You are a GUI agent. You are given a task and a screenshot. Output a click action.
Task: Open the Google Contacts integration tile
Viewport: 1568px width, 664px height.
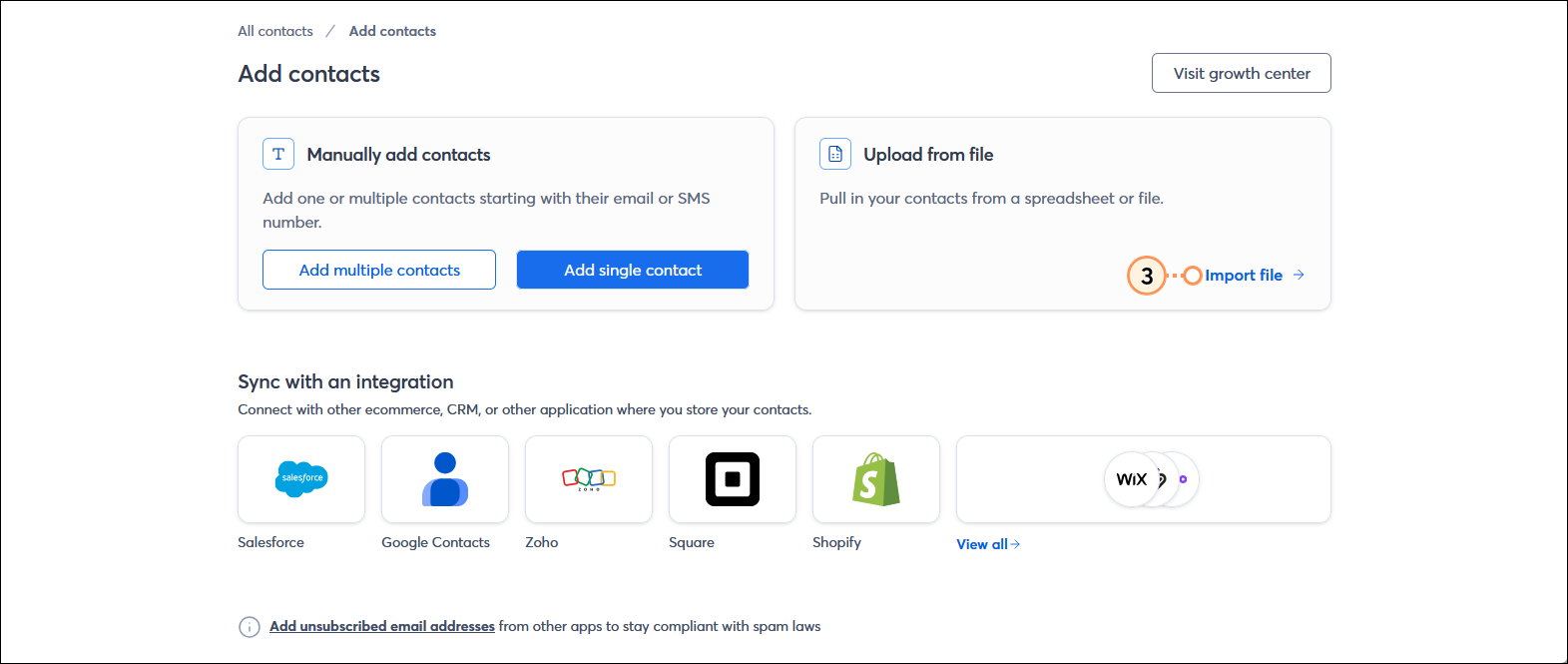(445, 479)
